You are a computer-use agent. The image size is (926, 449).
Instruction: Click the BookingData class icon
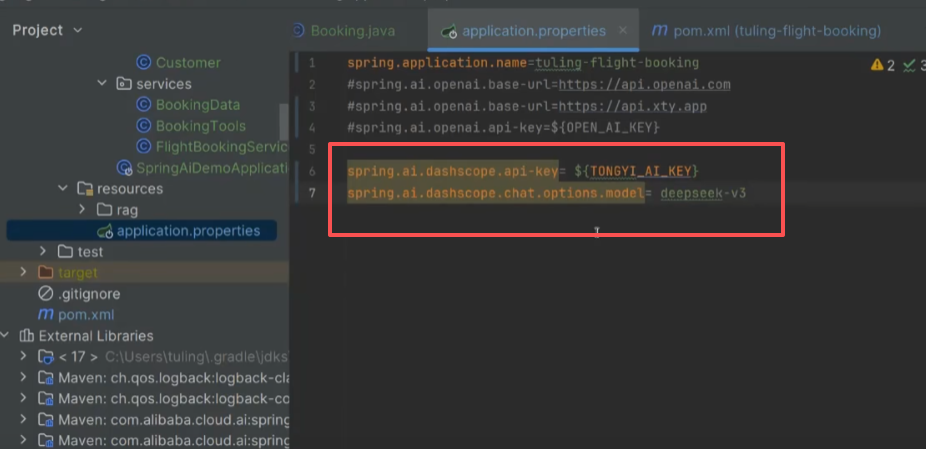[x=144, y=105]
